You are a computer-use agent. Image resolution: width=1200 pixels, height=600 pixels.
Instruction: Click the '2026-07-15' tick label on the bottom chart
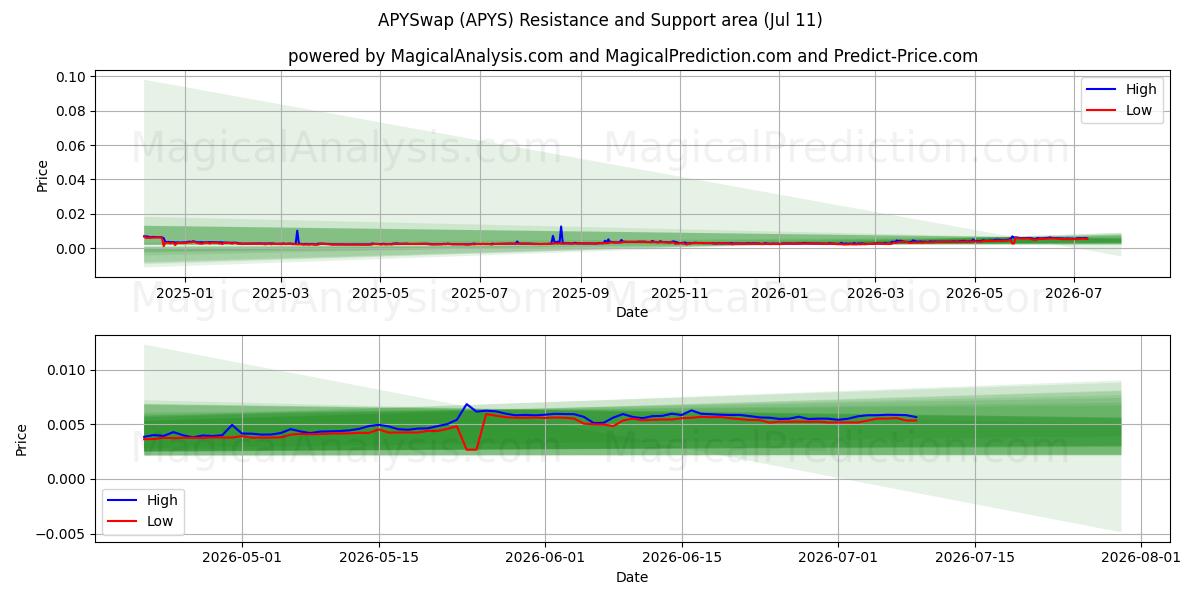coord(975,558)
